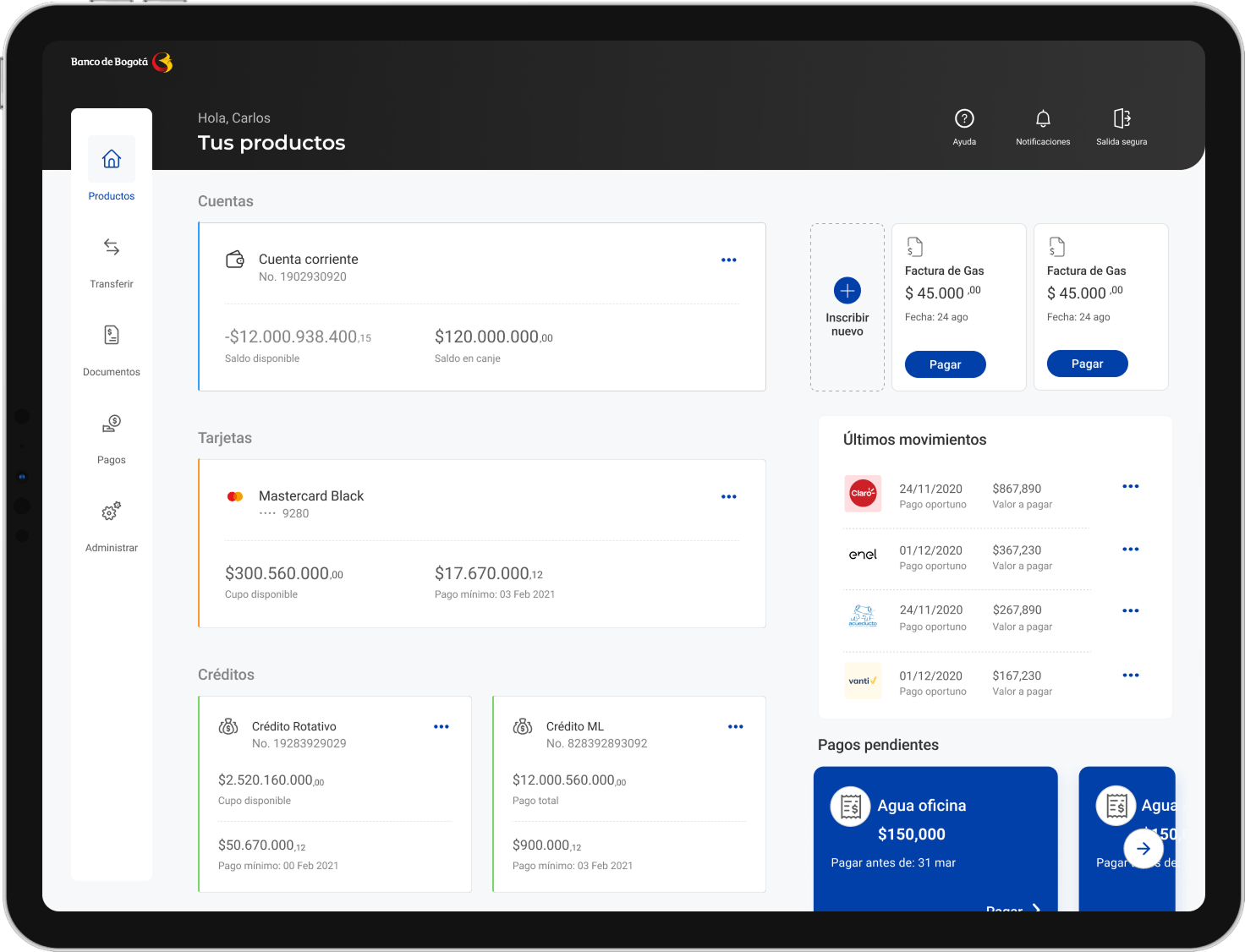Click the next arrow in Pagos pendientes
Image resolution: width=1245 pixels, height=952 pixels.
pos(1143,849)
